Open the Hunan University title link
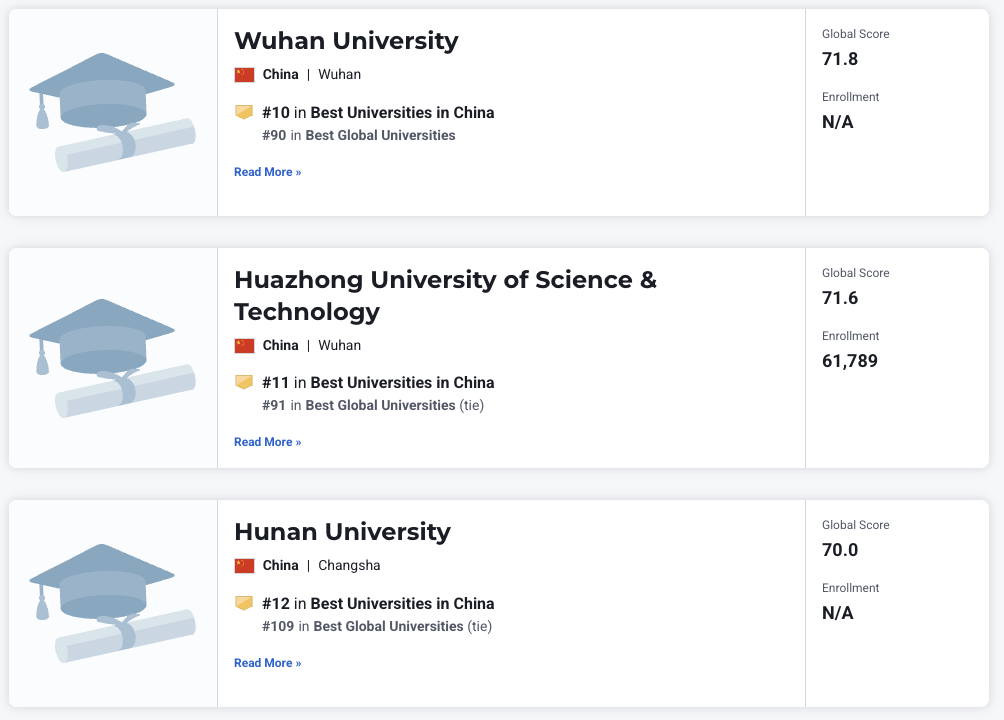The height and width of the screenshot is (720, 1004). pos(342,532)
